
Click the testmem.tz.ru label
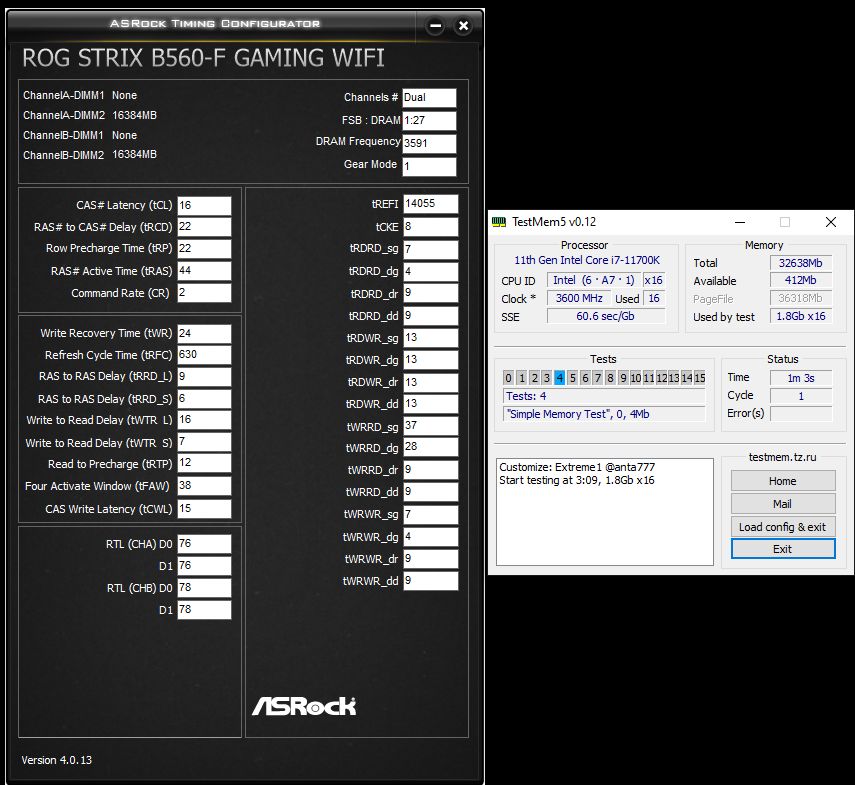coord(782,457)
